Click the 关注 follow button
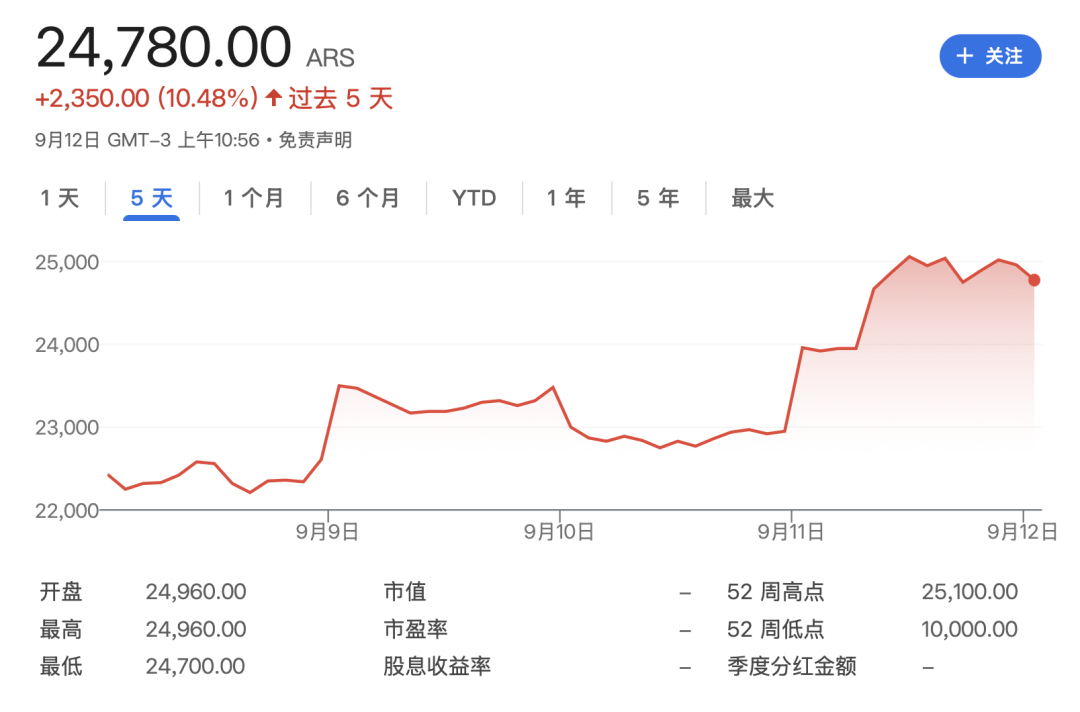This screenshot has width=1080, height=712. [990, 56]
